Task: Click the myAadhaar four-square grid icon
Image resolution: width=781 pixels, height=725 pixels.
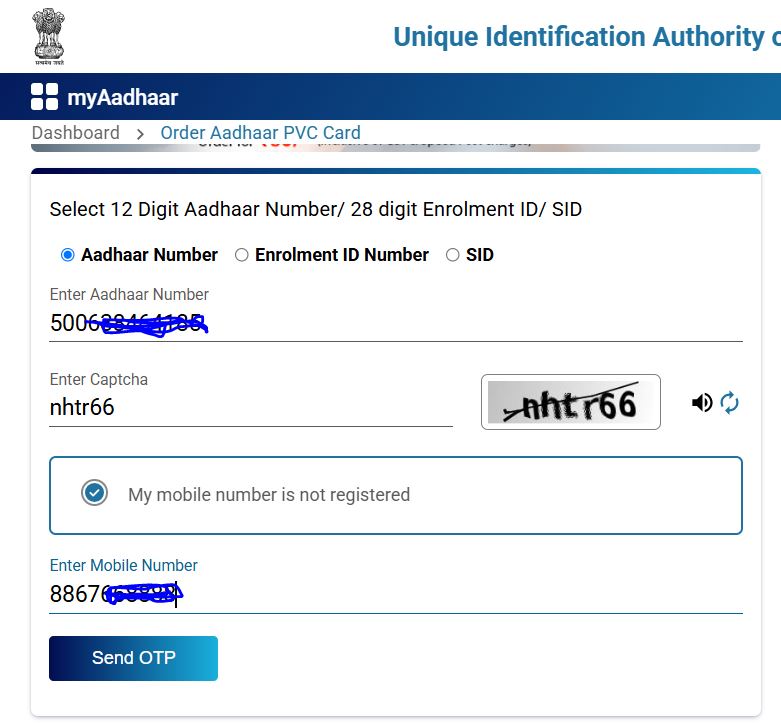Action: click(x=44, y=97)
